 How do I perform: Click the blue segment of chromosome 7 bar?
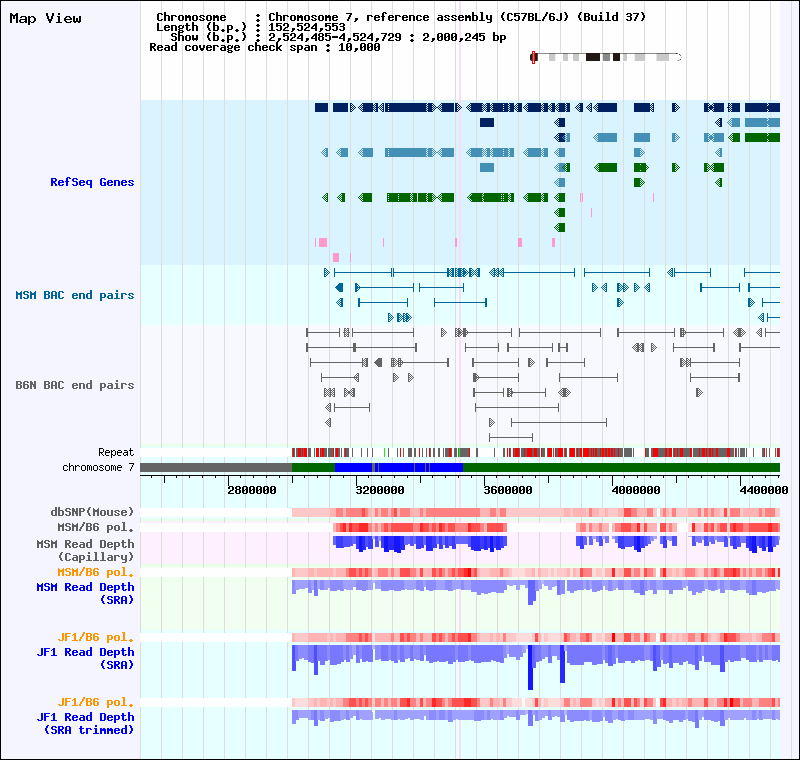click(398, 467)
